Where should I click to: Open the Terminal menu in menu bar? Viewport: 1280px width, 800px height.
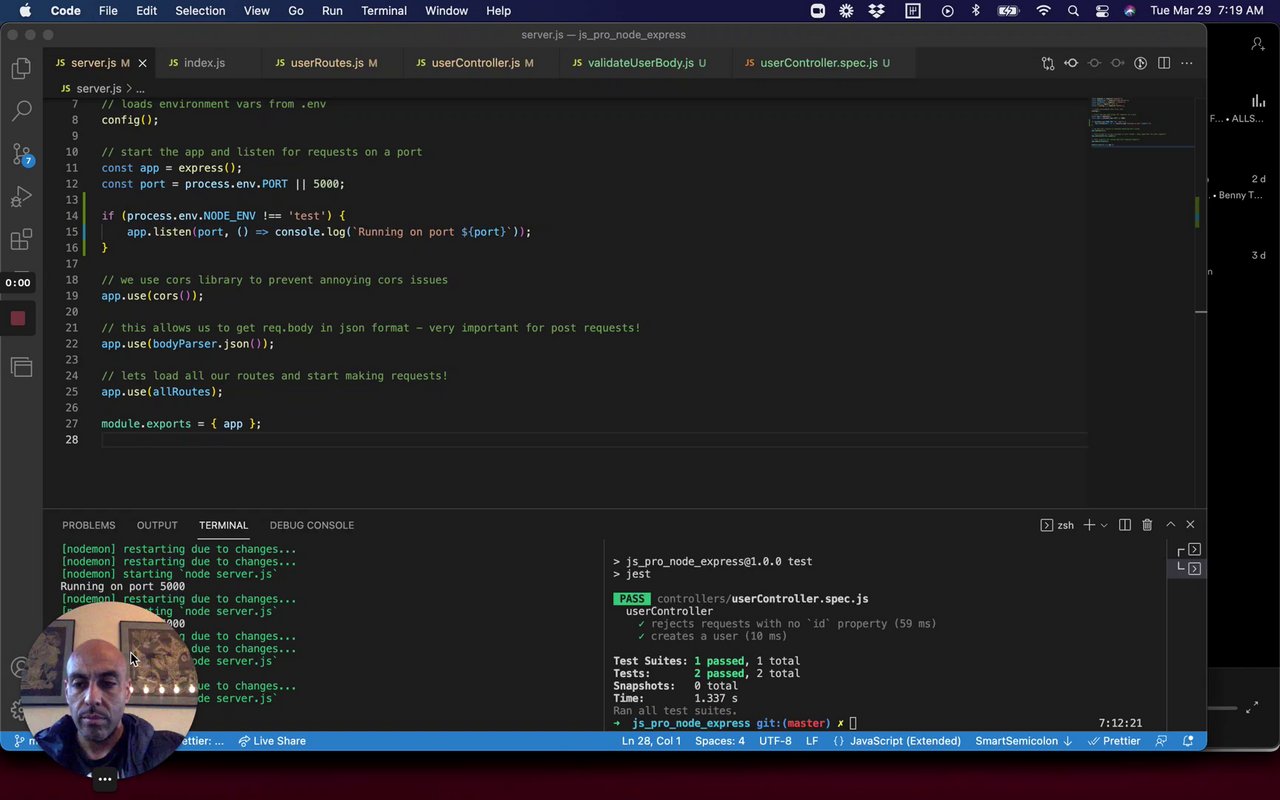pyautogui.click(x=384, y=11)
